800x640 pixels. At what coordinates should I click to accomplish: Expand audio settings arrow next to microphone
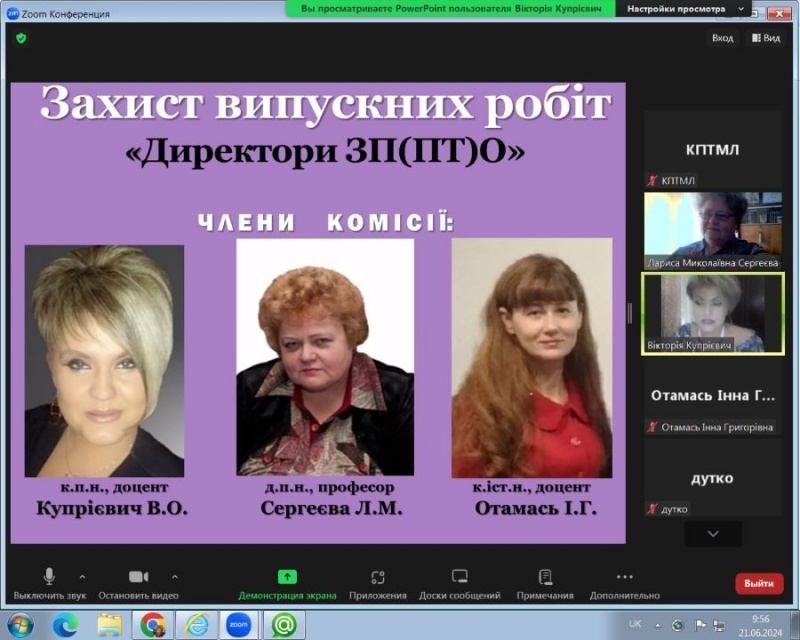[x=82, y=577]
